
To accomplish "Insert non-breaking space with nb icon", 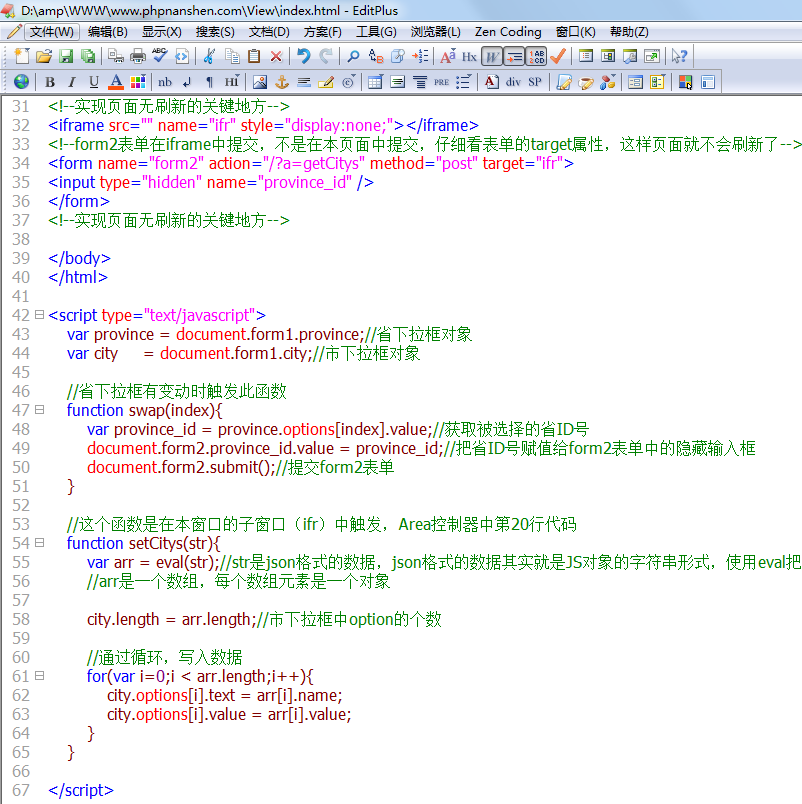I will pos(165,82).
